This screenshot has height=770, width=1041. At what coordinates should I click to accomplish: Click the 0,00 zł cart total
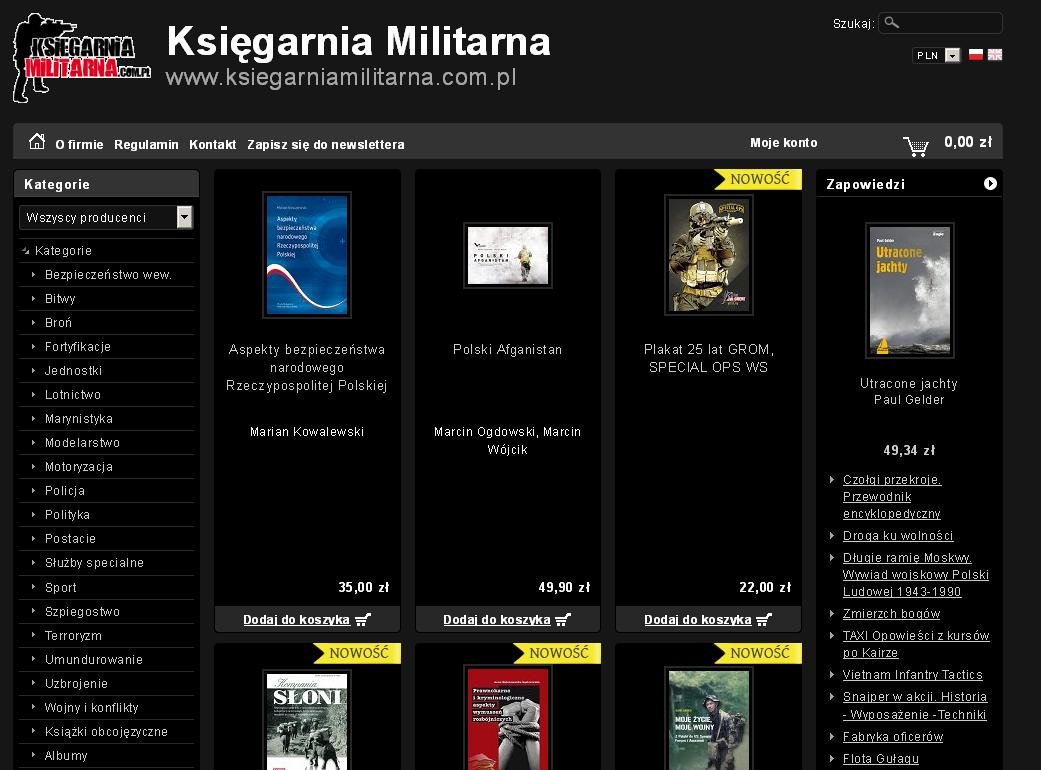coord(967,141)
